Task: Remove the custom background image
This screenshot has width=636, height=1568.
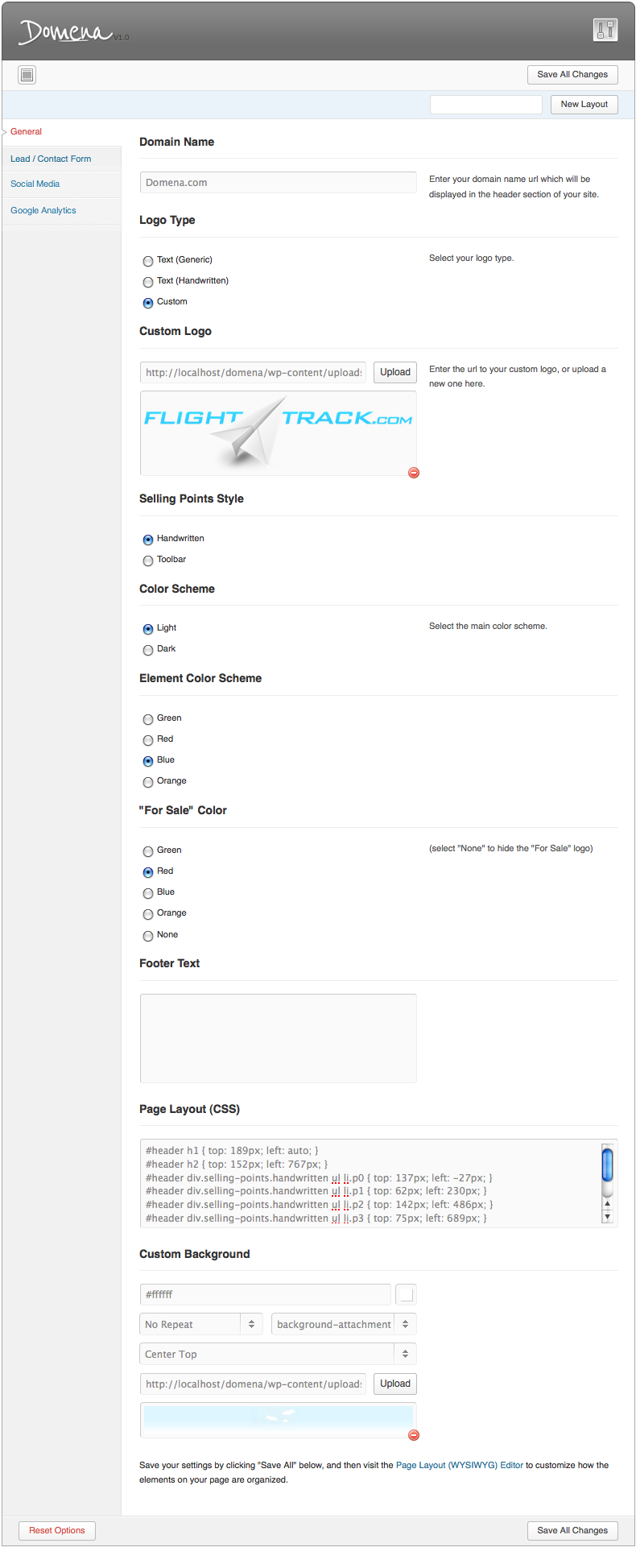Action: tap(414, 1435)
